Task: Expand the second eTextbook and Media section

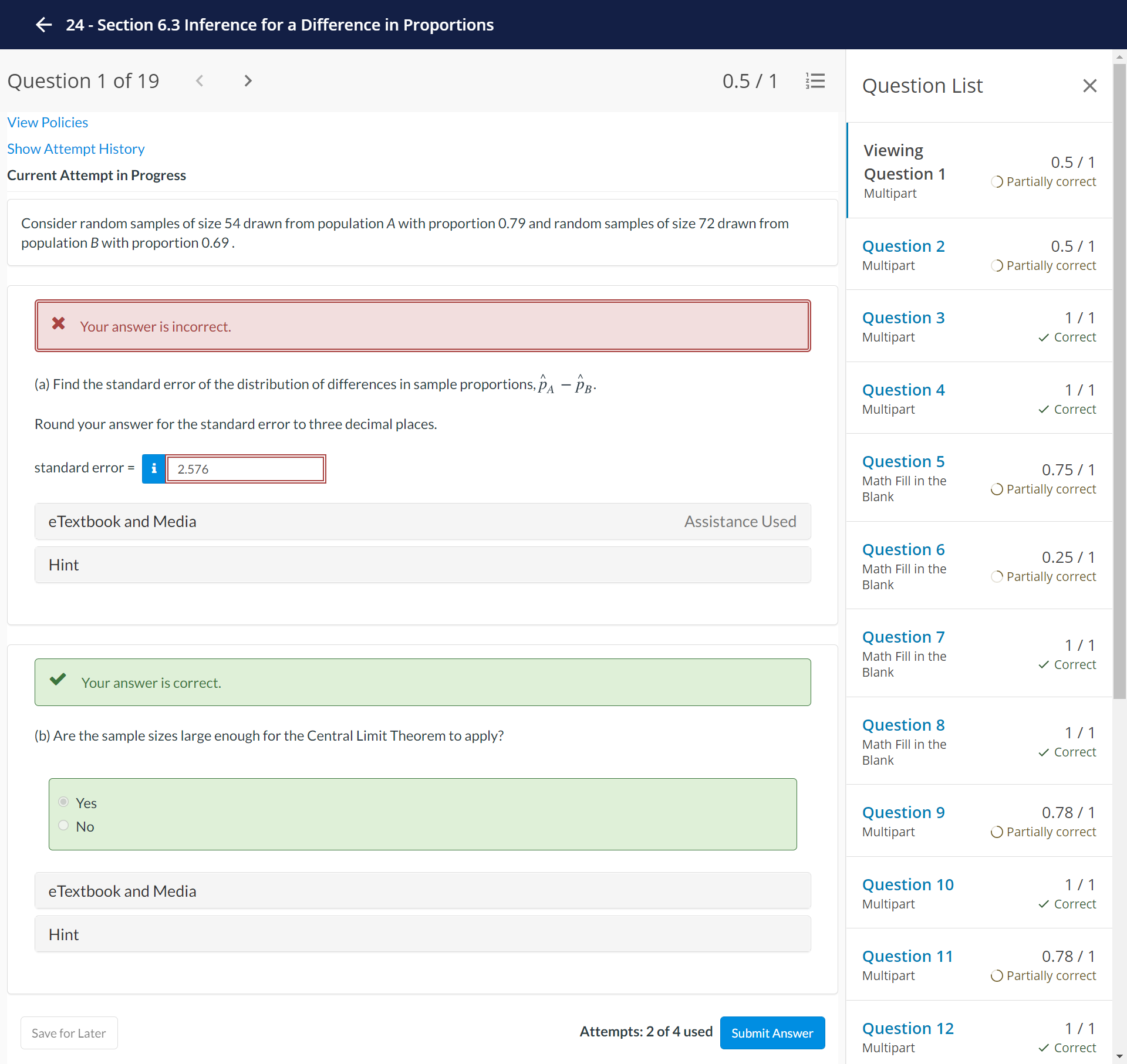Action: (x=422, y=891)
